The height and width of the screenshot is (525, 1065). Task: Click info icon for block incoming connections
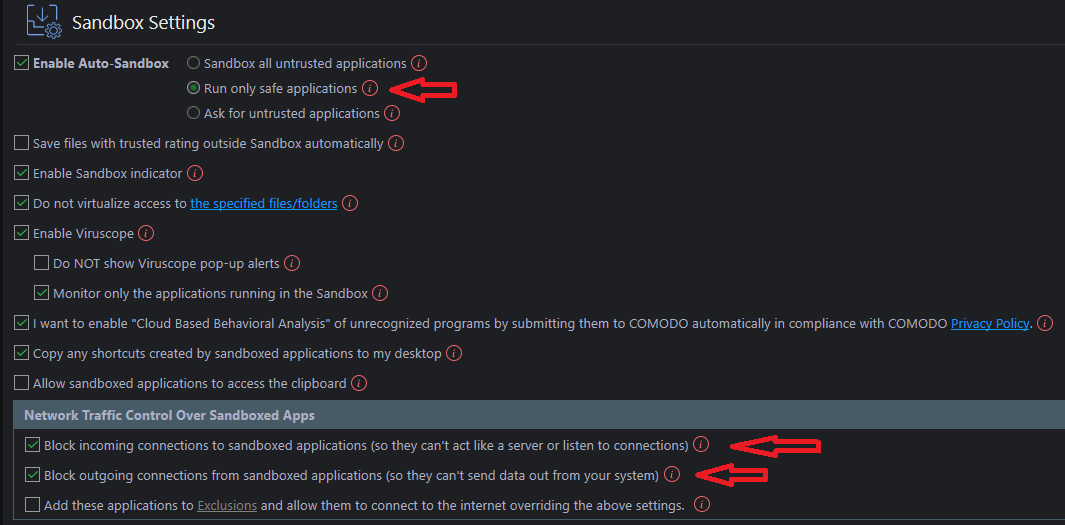click(x=701, y=445)
